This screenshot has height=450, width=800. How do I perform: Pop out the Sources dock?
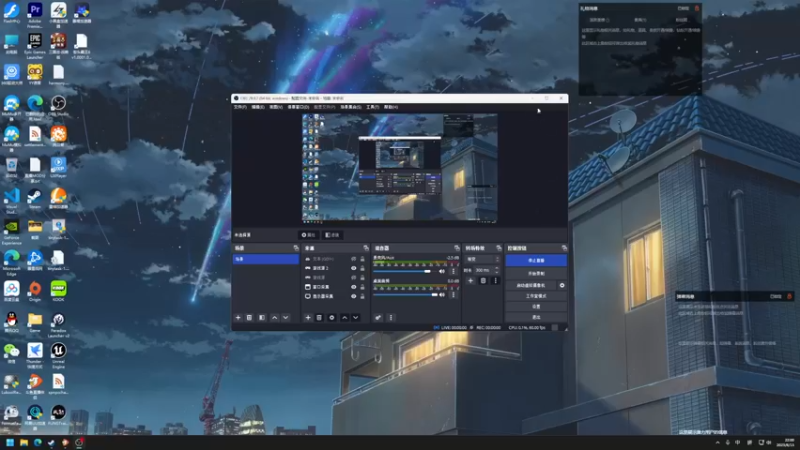tap(365, 248)
